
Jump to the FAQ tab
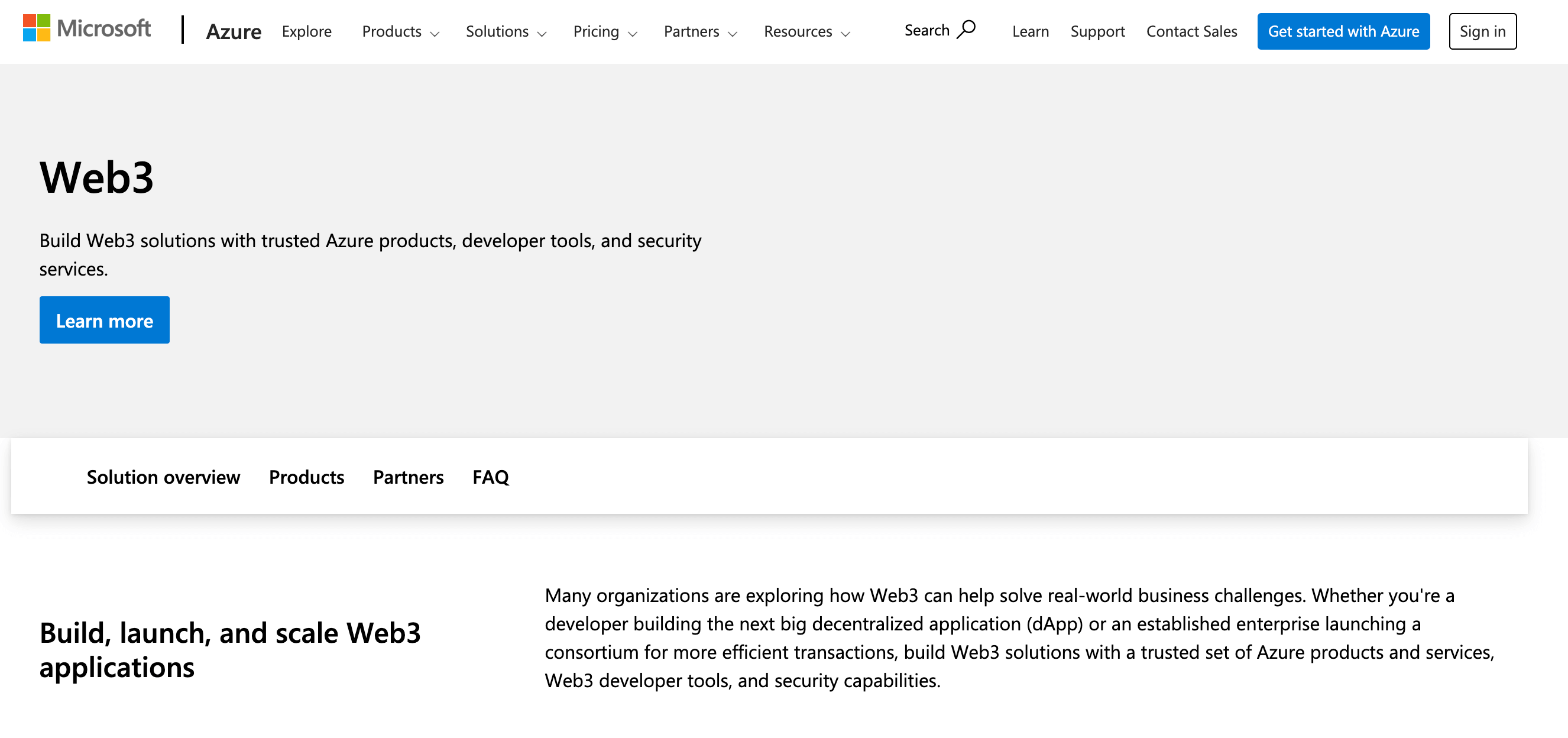(x=490, y=477)
